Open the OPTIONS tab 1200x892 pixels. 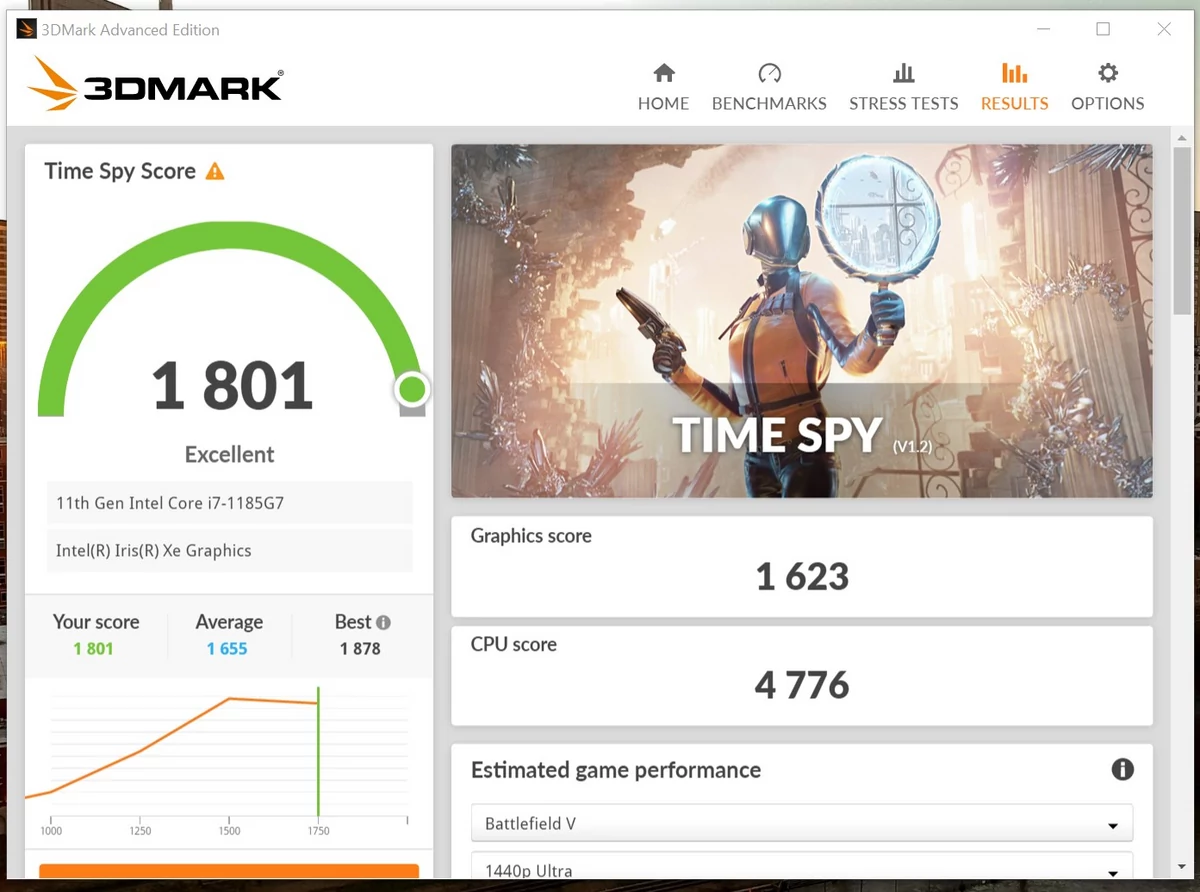tap(1107, 87)
